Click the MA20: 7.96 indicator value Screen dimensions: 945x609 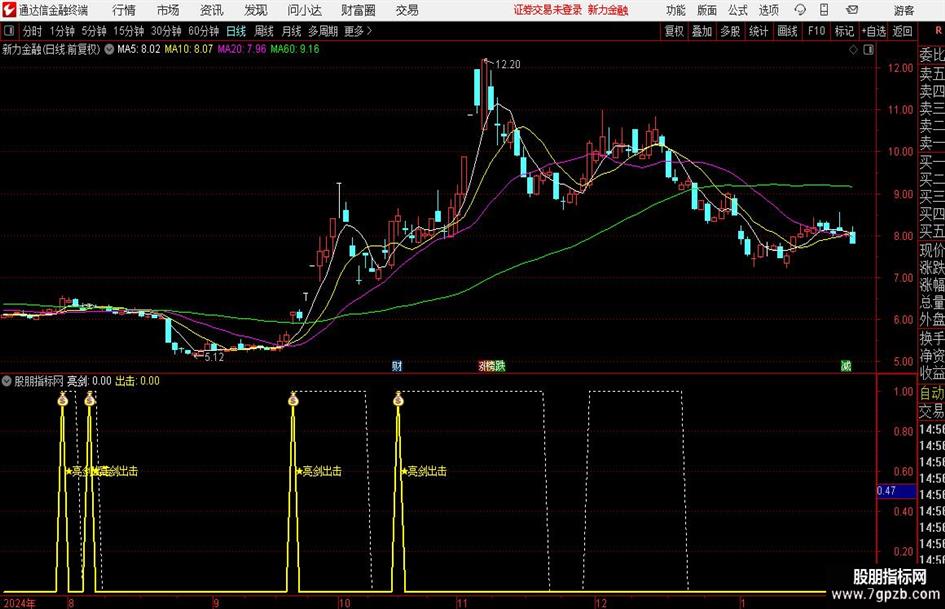point(242,49)
